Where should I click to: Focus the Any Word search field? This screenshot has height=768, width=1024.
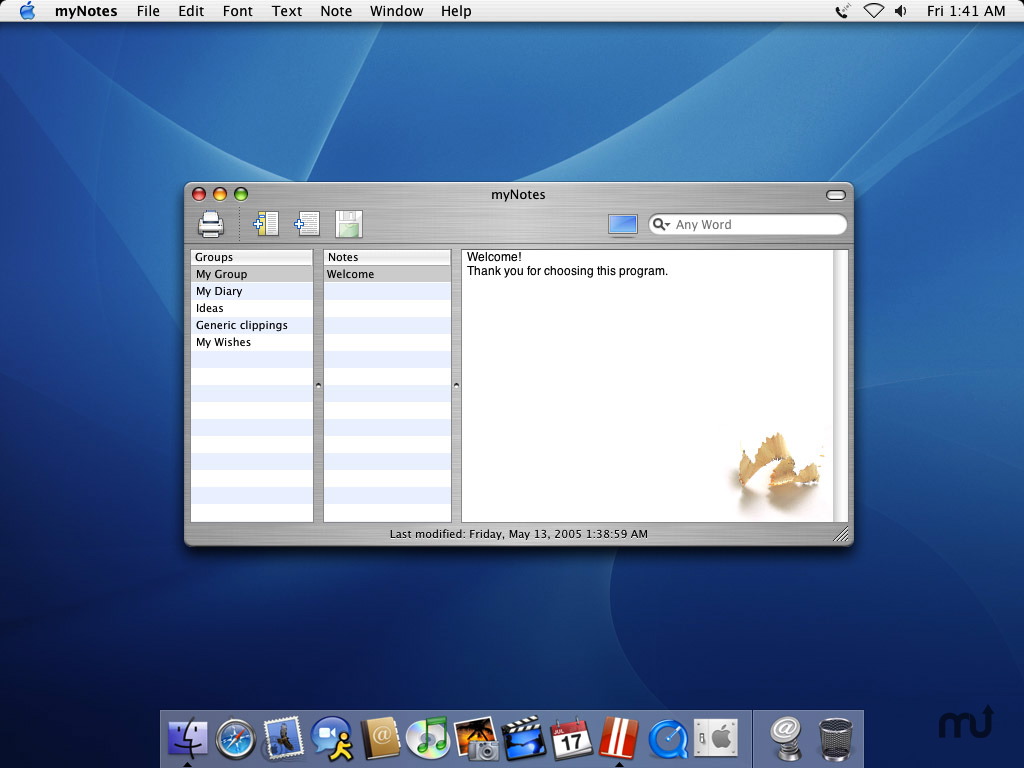747,225
